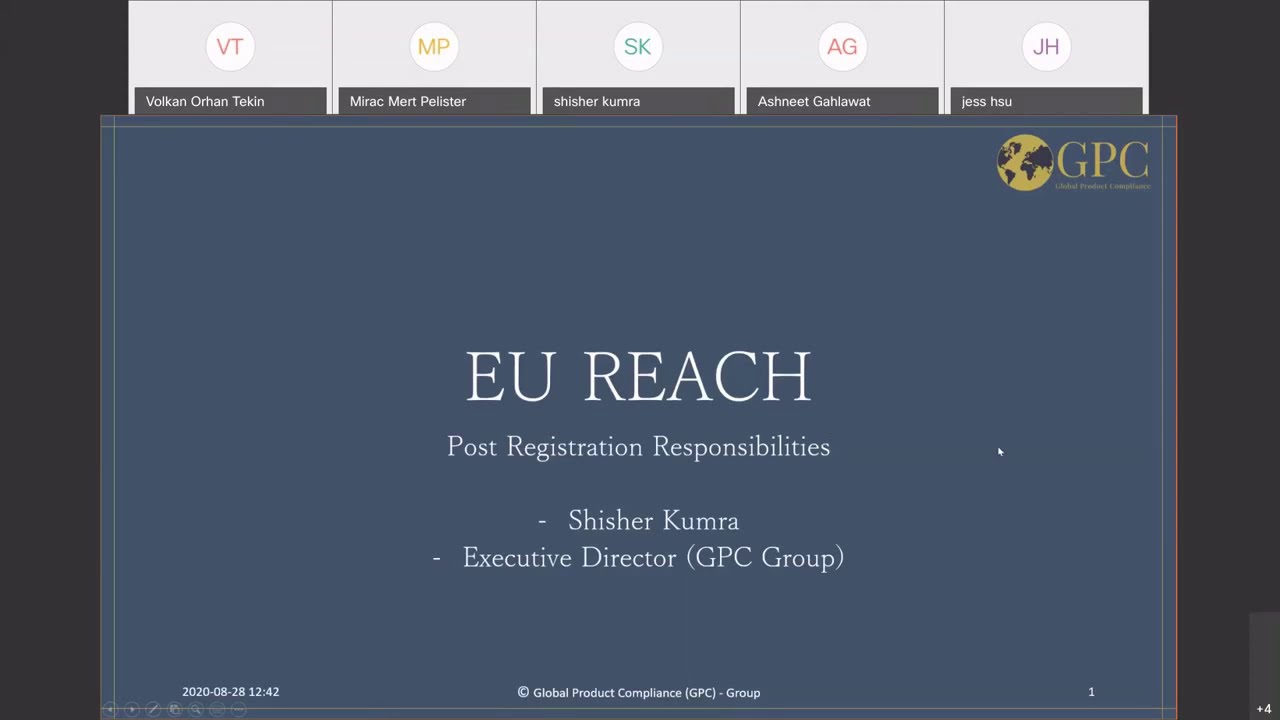This screenshot has height=720, width=1280.
Task: Click the next slide arrow in slideshow controls
Action: click(132, 709)
